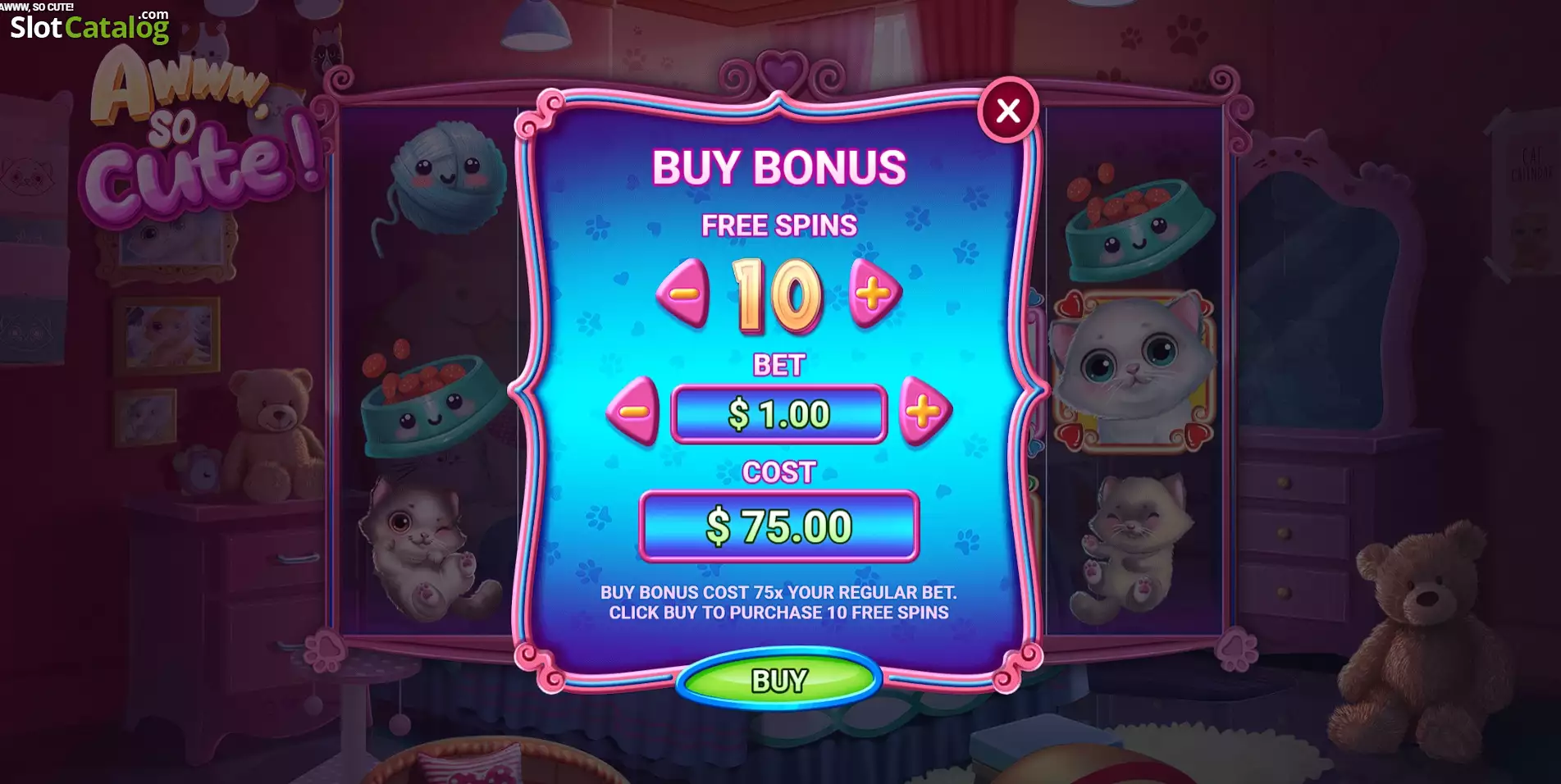
Task: Close the Buy Bonus popup
Action: 1008,110
